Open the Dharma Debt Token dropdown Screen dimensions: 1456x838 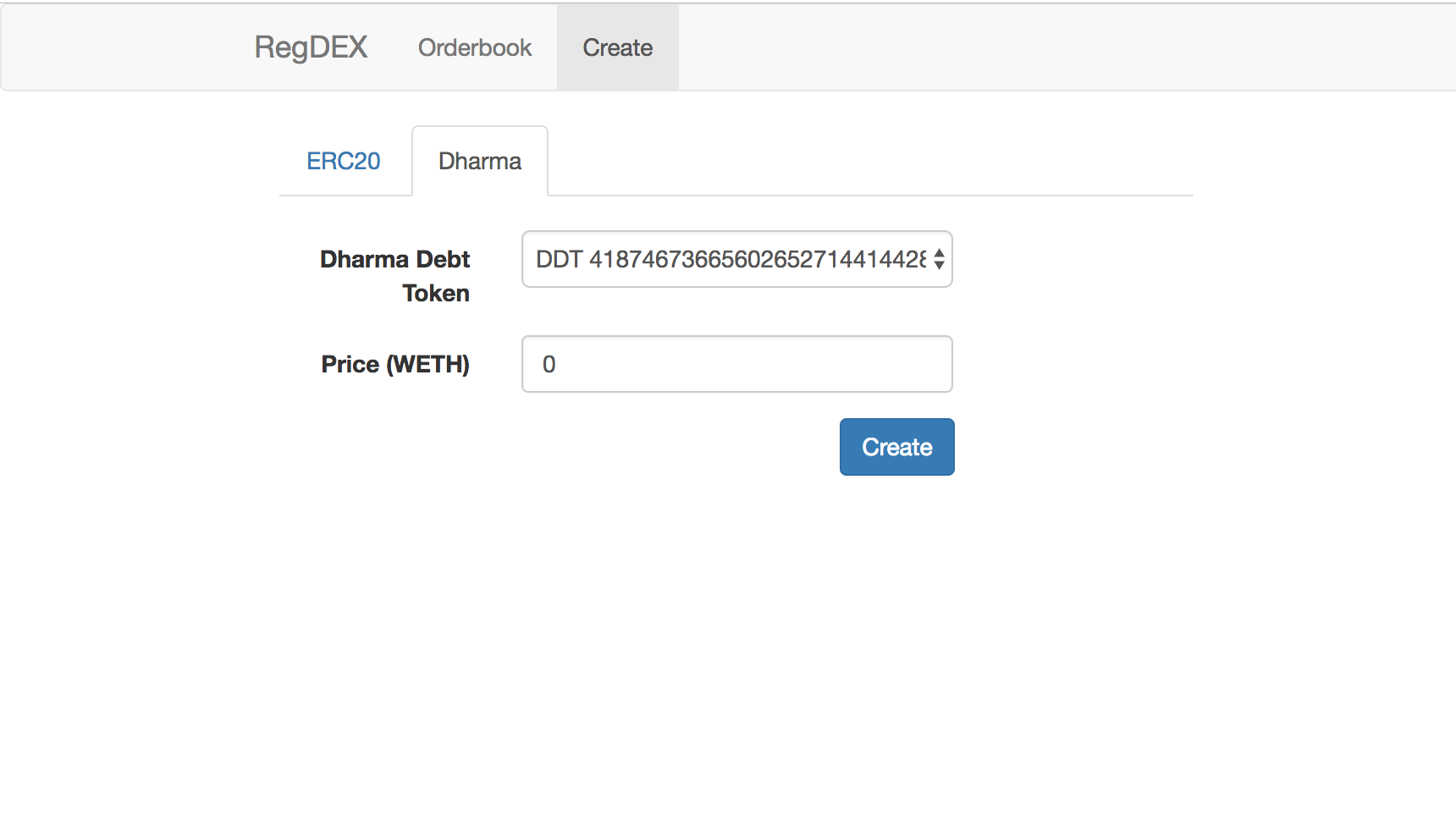point(737,259)
